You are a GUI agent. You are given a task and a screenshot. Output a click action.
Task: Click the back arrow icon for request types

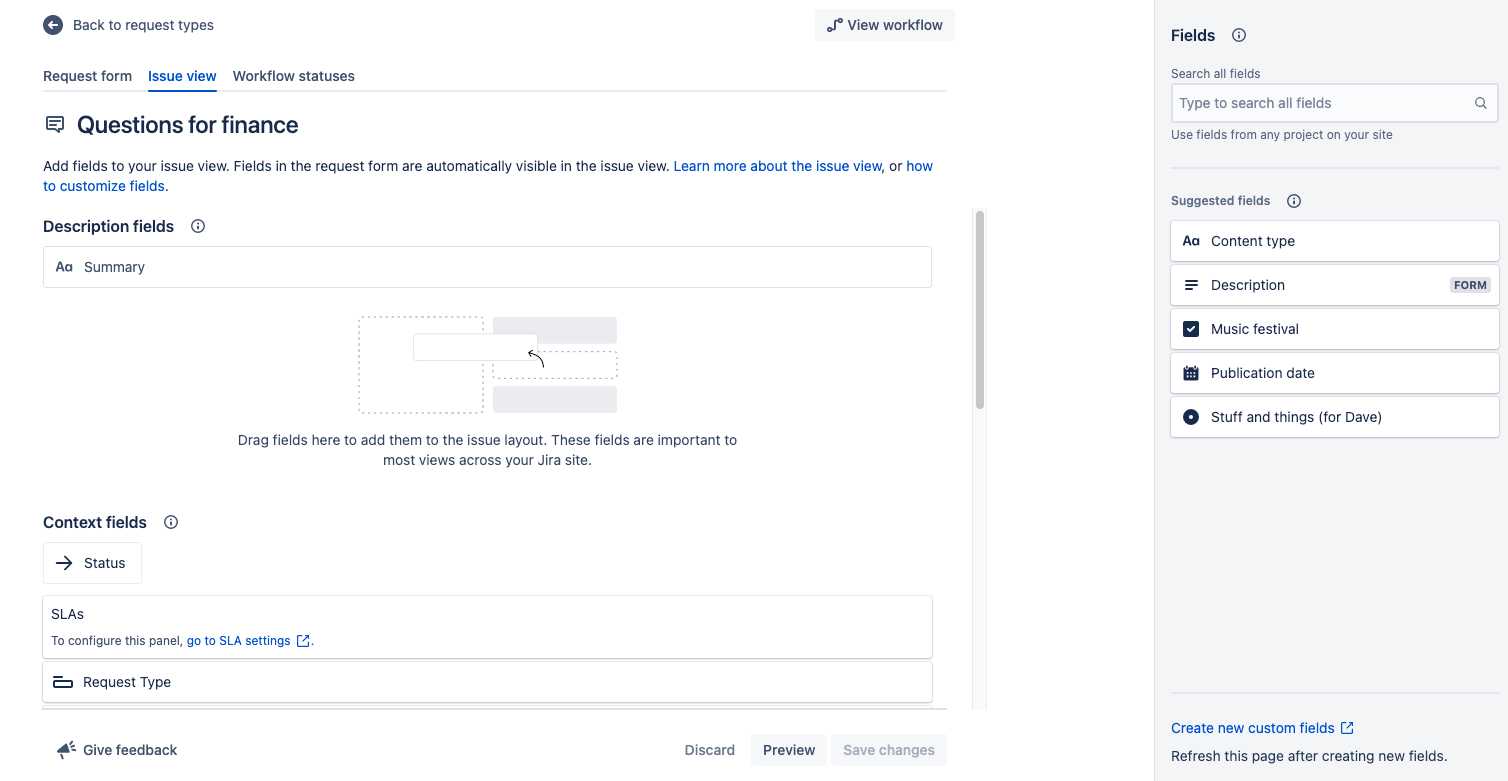53,25
